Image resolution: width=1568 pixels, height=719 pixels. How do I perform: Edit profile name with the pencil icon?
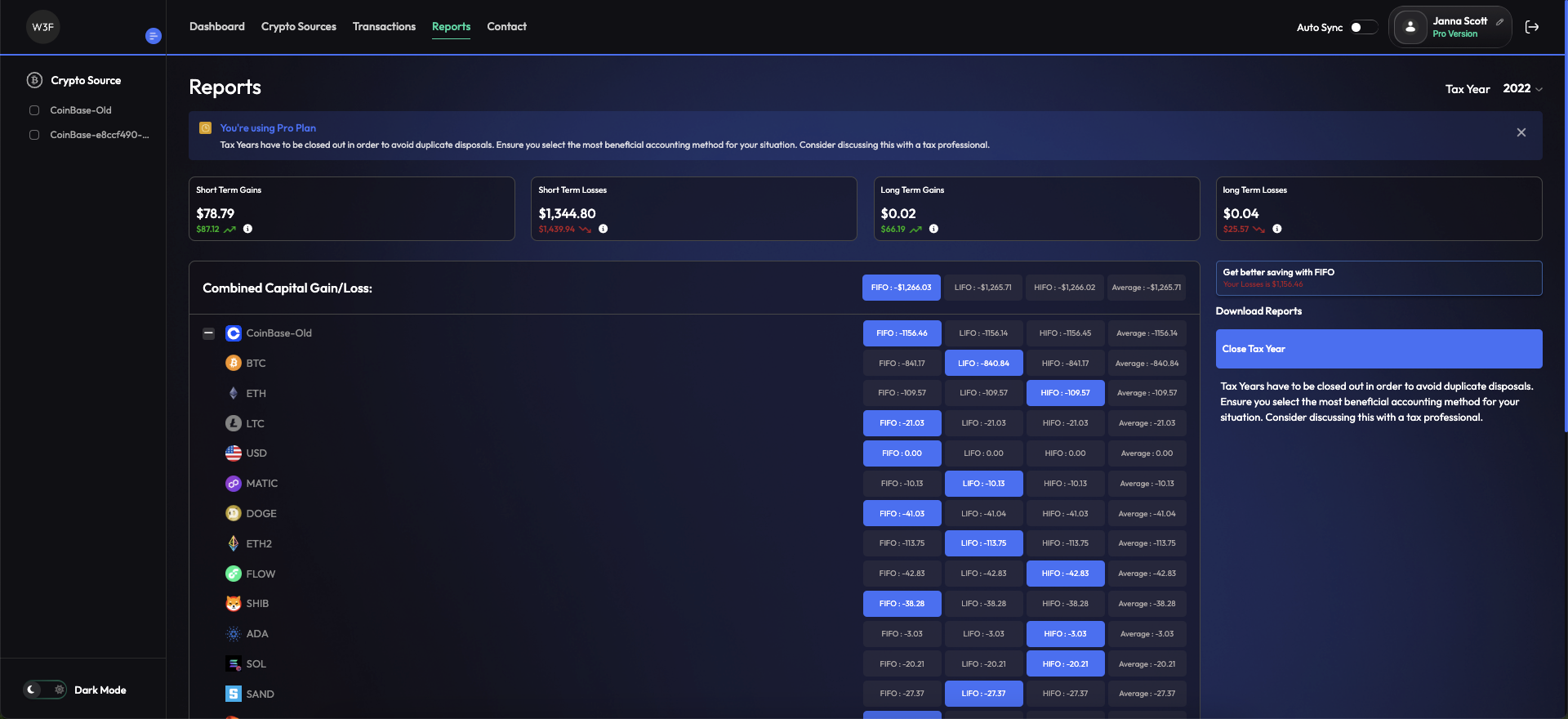click(1499, 22)
